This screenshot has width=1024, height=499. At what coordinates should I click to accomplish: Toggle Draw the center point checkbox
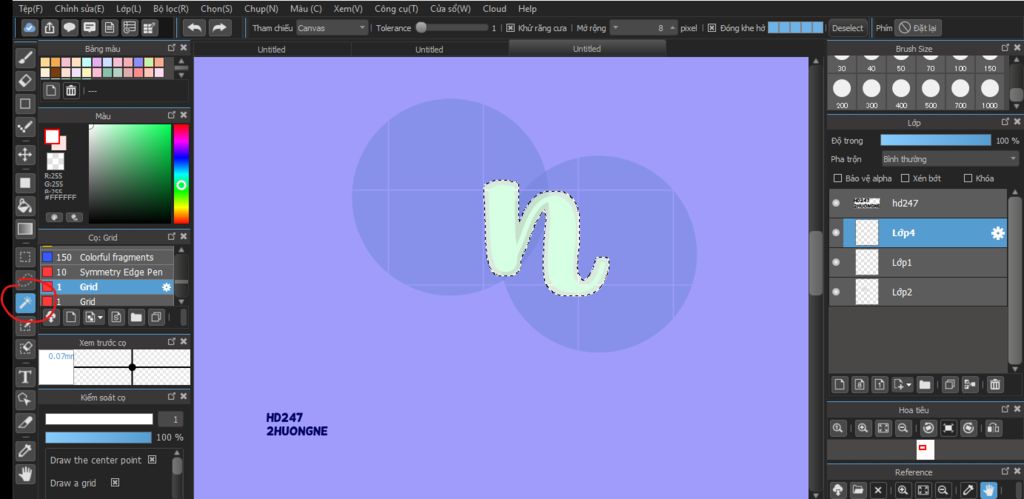(152, 460)
